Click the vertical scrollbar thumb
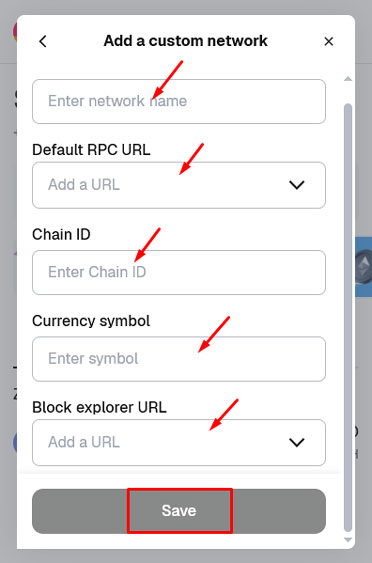This screenshot has height=563, width=372. pos(348,318)
